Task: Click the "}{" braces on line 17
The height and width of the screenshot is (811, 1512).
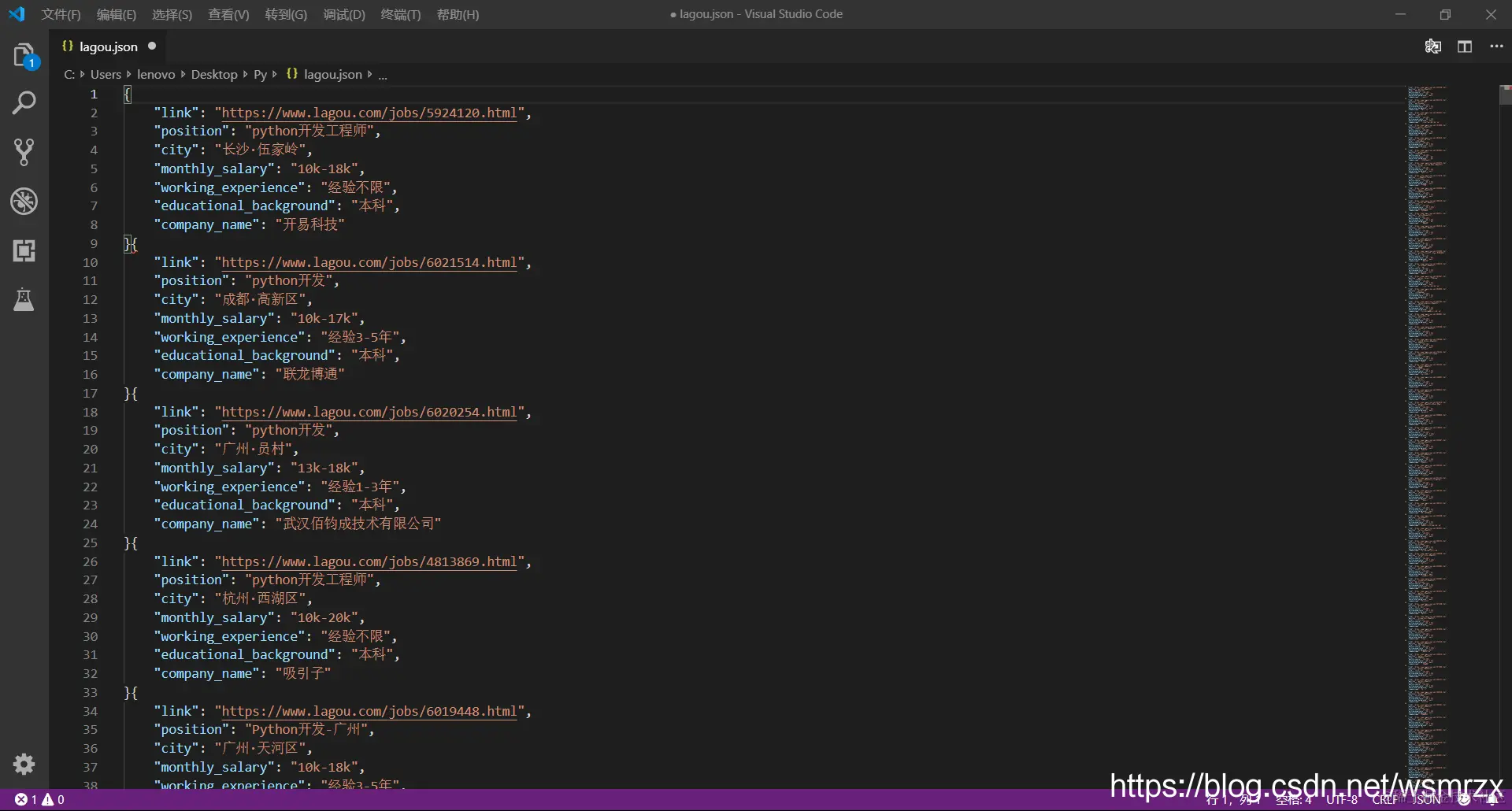Action: pyautogui.click(x=131, y=394)
